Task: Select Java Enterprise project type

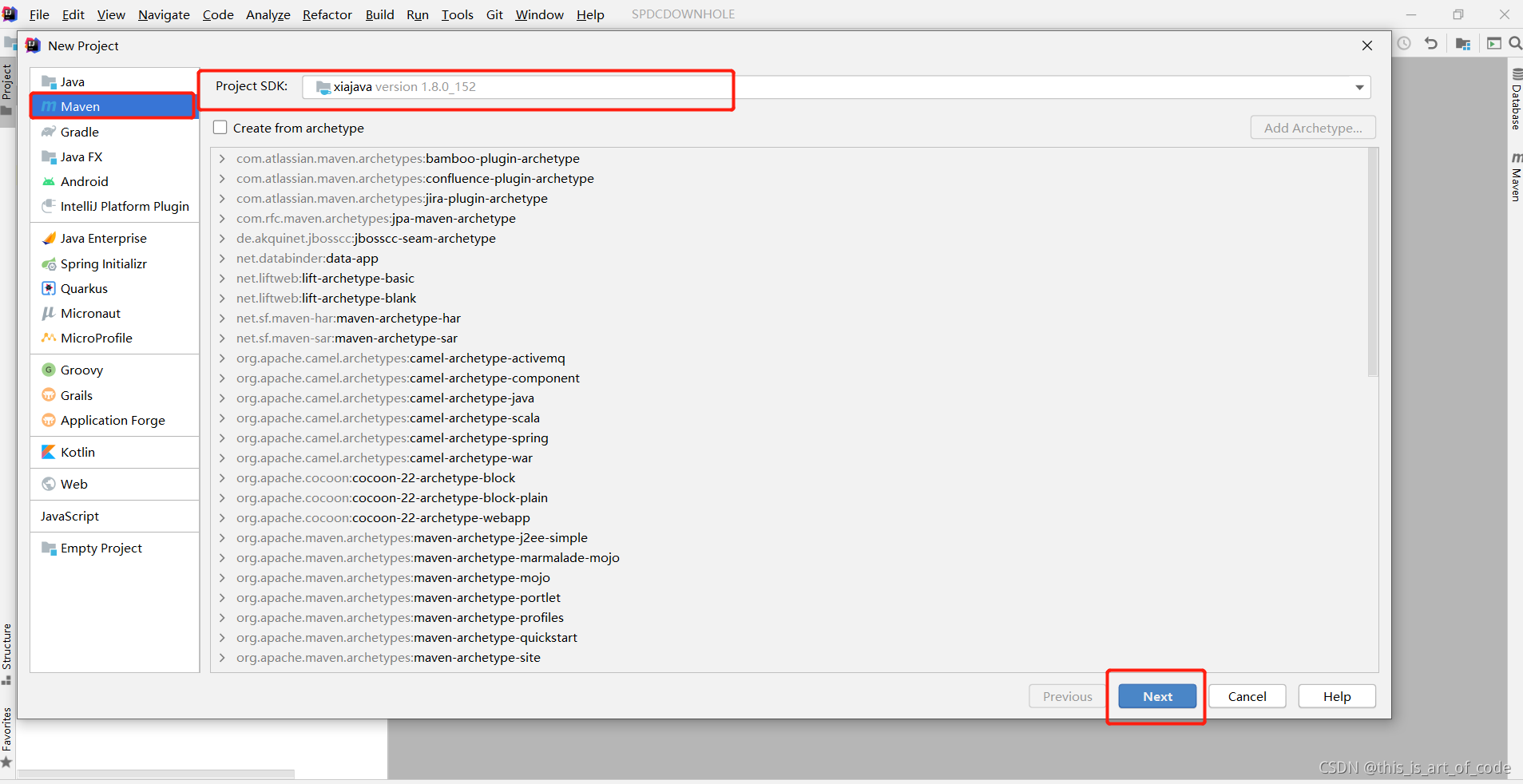Action: (x=114, y=238)
